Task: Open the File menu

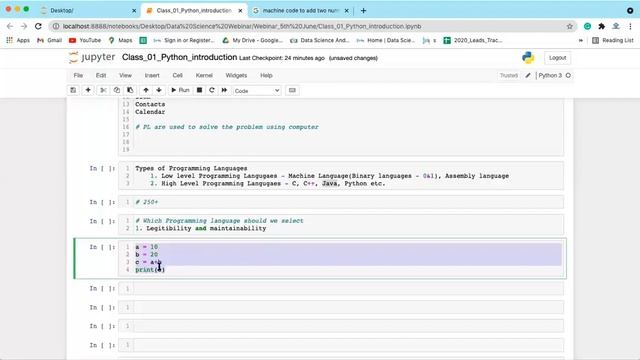Action: coord(78,76)
